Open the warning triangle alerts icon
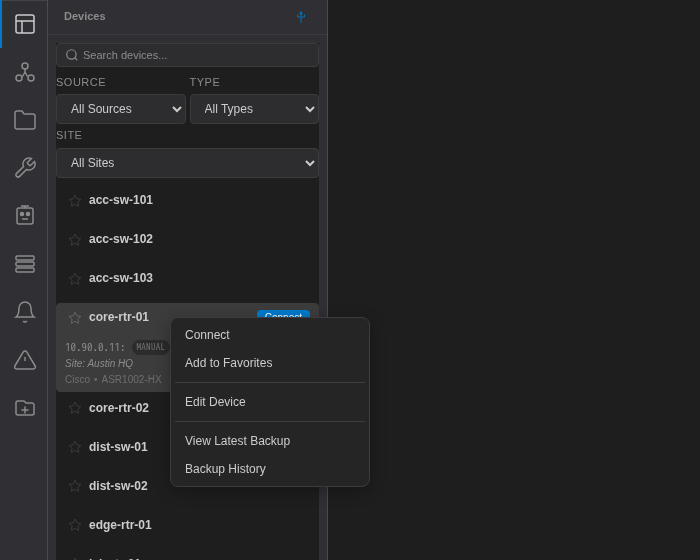 pos(25,360)
